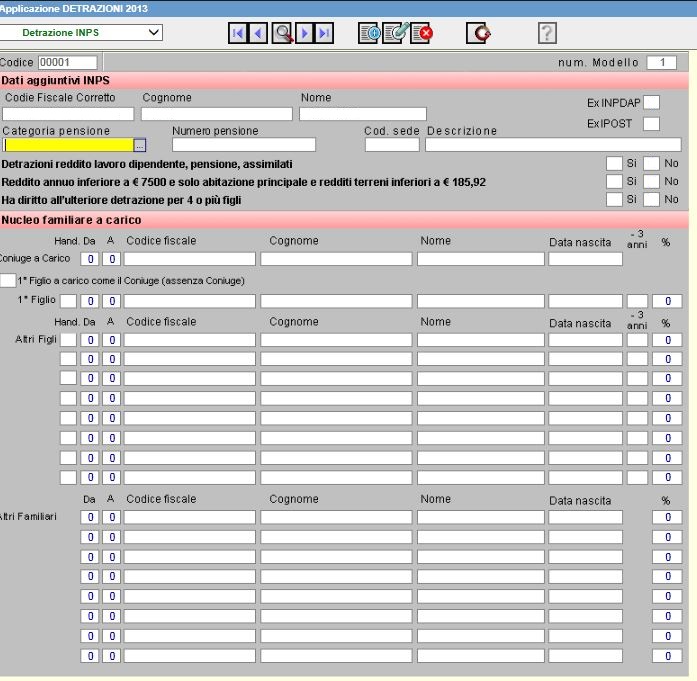
Task: Click the num. Modello field
Action: point(660,62)
